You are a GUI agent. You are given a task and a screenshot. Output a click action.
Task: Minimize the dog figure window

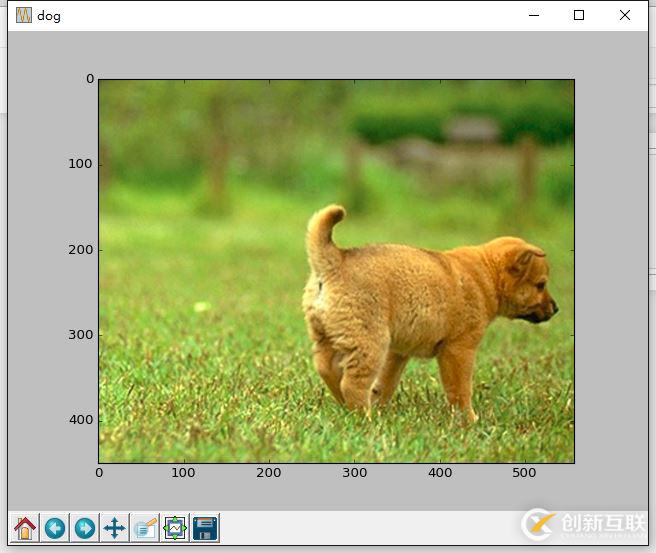(534, 15)
